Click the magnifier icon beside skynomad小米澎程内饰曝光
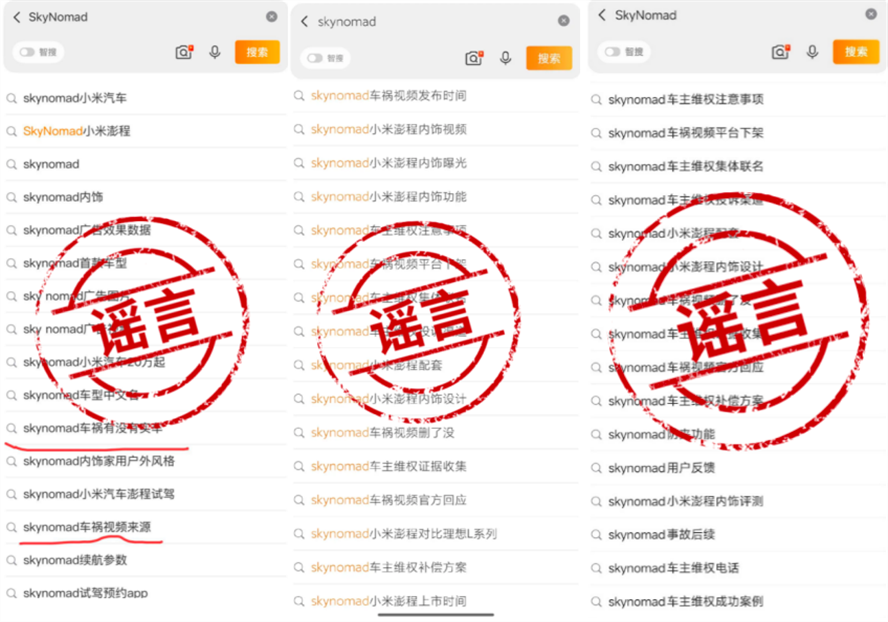 (x=299, y=163)
